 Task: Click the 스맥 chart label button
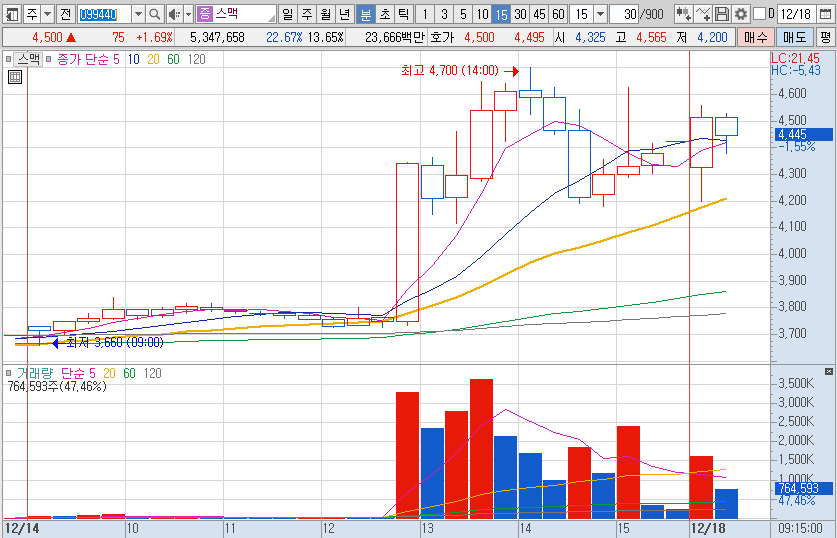coord(29,59)
